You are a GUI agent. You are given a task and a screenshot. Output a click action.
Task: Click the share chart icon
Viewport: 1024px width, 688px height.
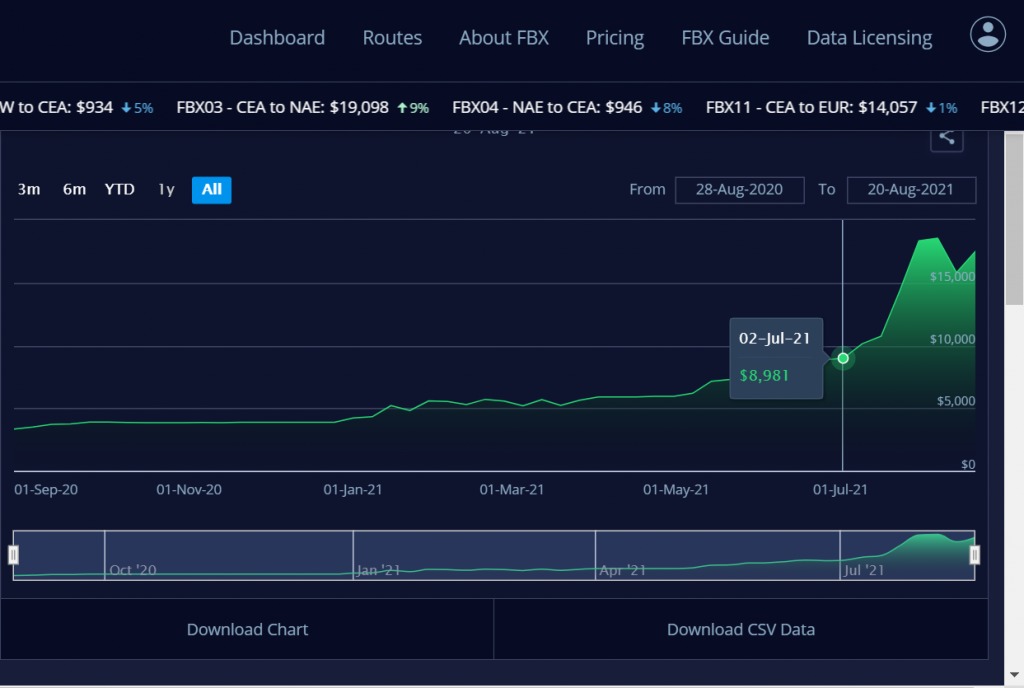click(x=946, y=139)
